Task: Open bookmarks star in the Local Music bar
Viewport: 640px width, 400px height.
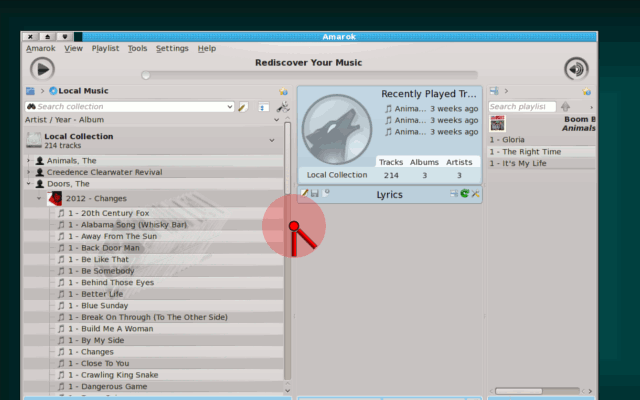Action: (283, 91)
